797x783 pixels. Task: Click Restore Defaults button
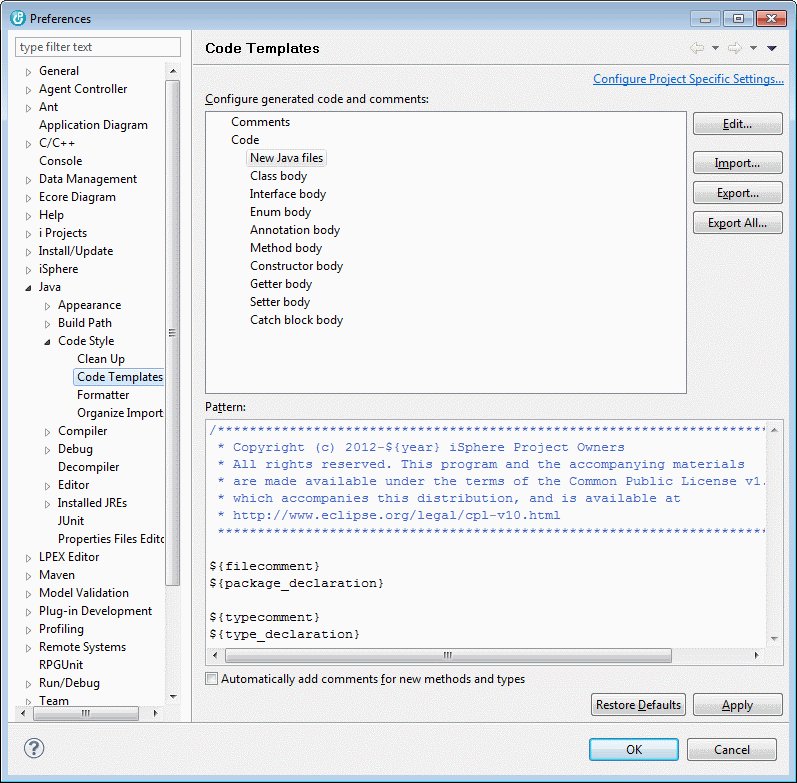(638, 705)
